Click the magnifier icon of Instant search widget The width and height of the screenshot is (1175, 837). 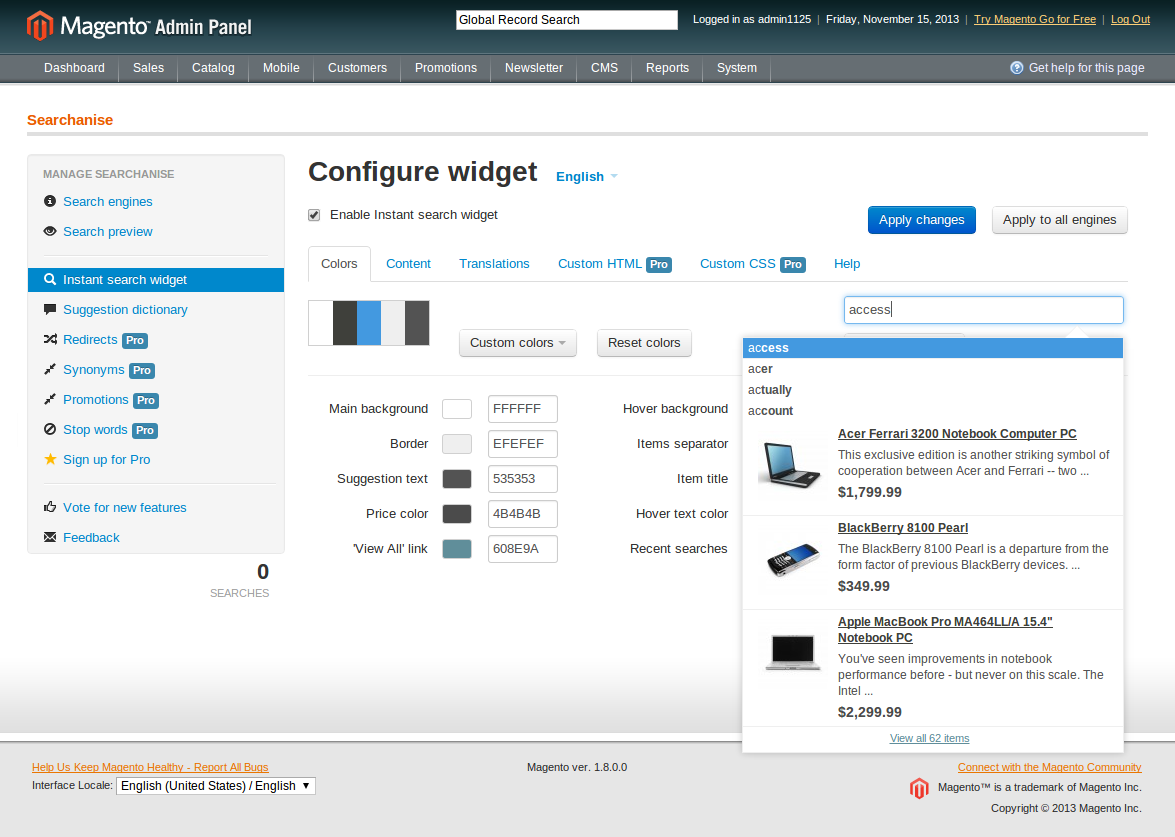click(50, 279)
